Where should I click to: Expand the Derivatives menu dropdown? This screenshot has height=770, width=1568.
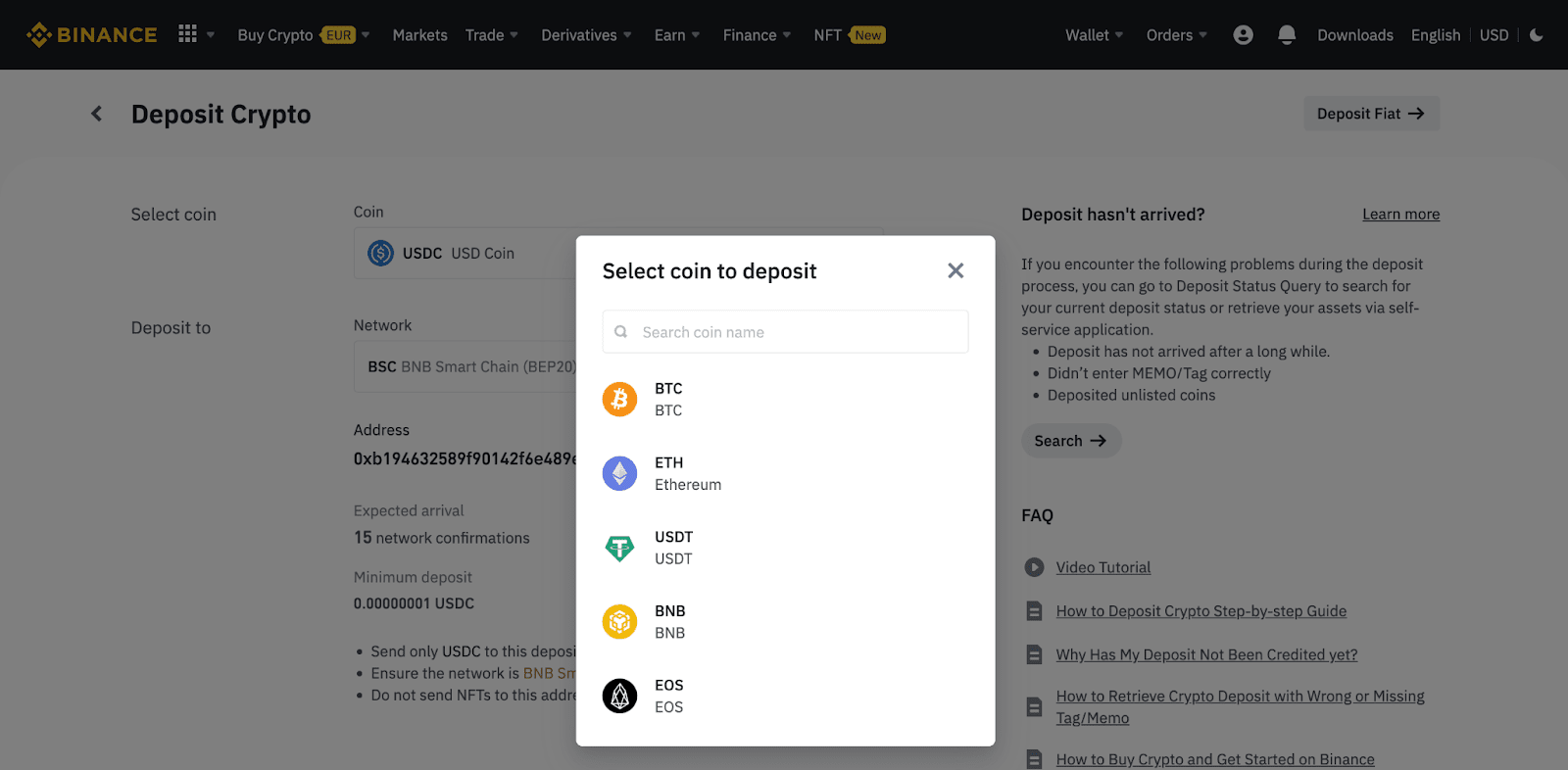click(586, 35)
